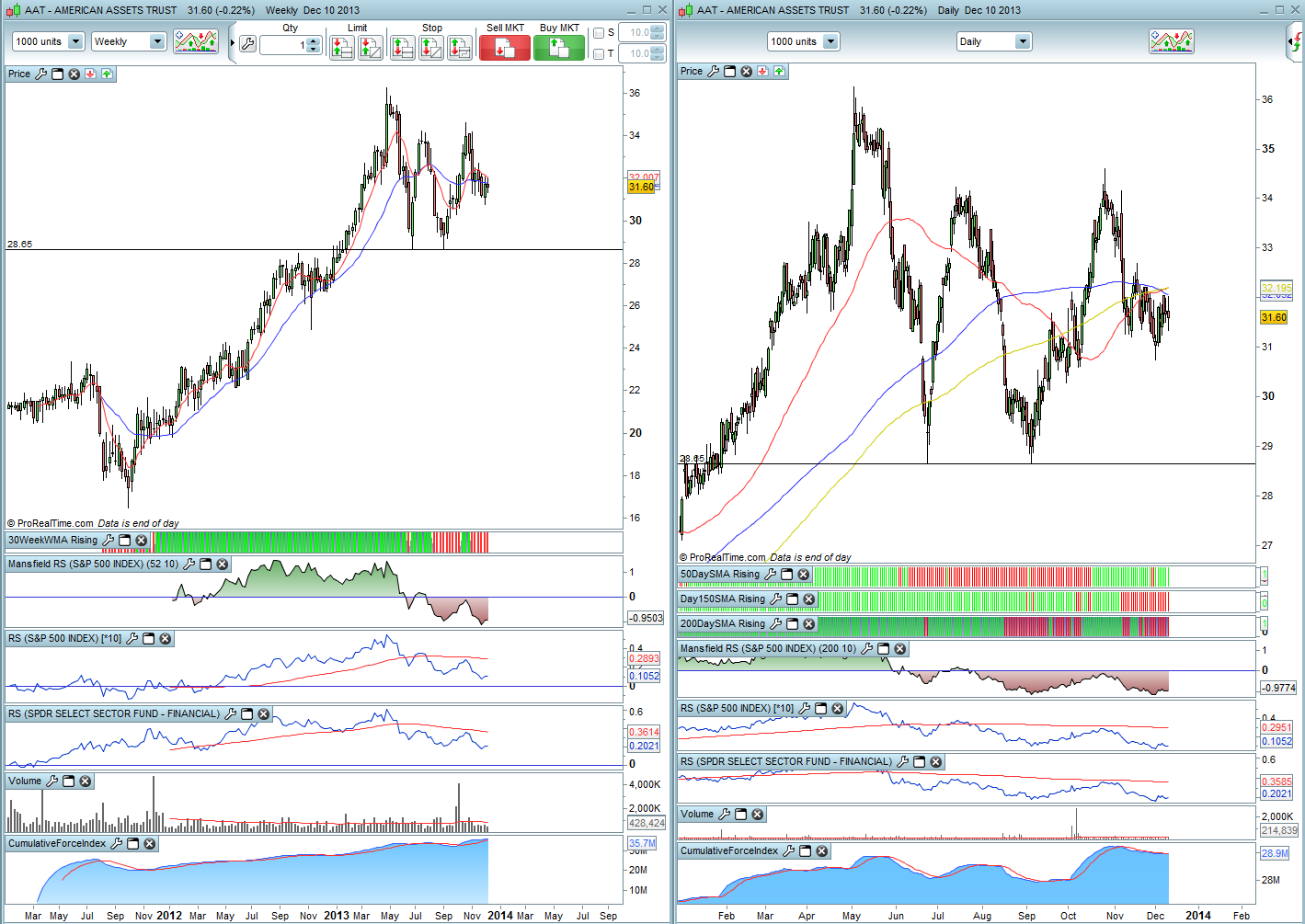
Task: Open CumulativeForceIndex settings wrench on Daily chart
Action: (789, 851)
